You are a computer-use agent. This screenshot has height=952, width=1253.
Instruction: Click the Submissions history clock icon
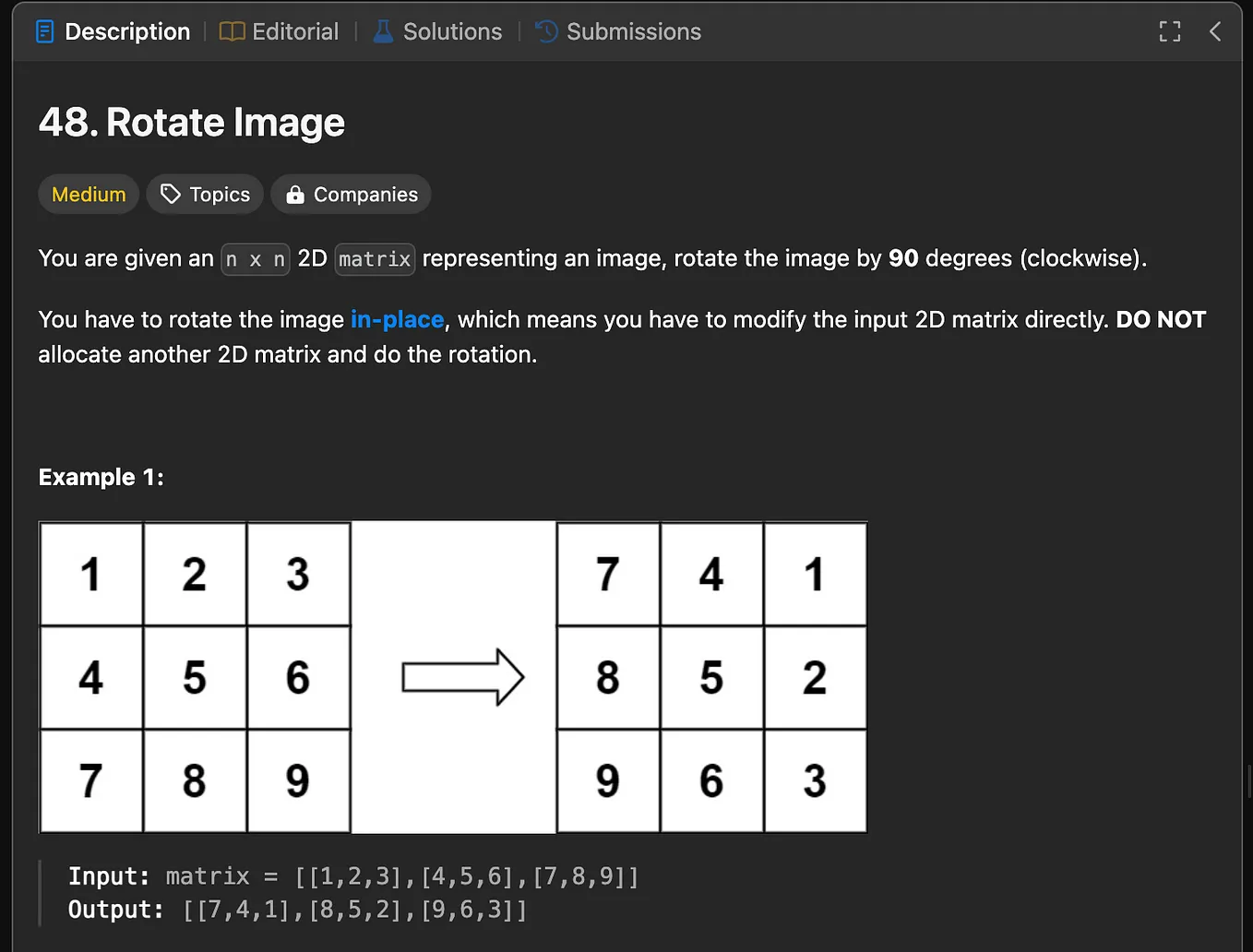tap(544, 30)
